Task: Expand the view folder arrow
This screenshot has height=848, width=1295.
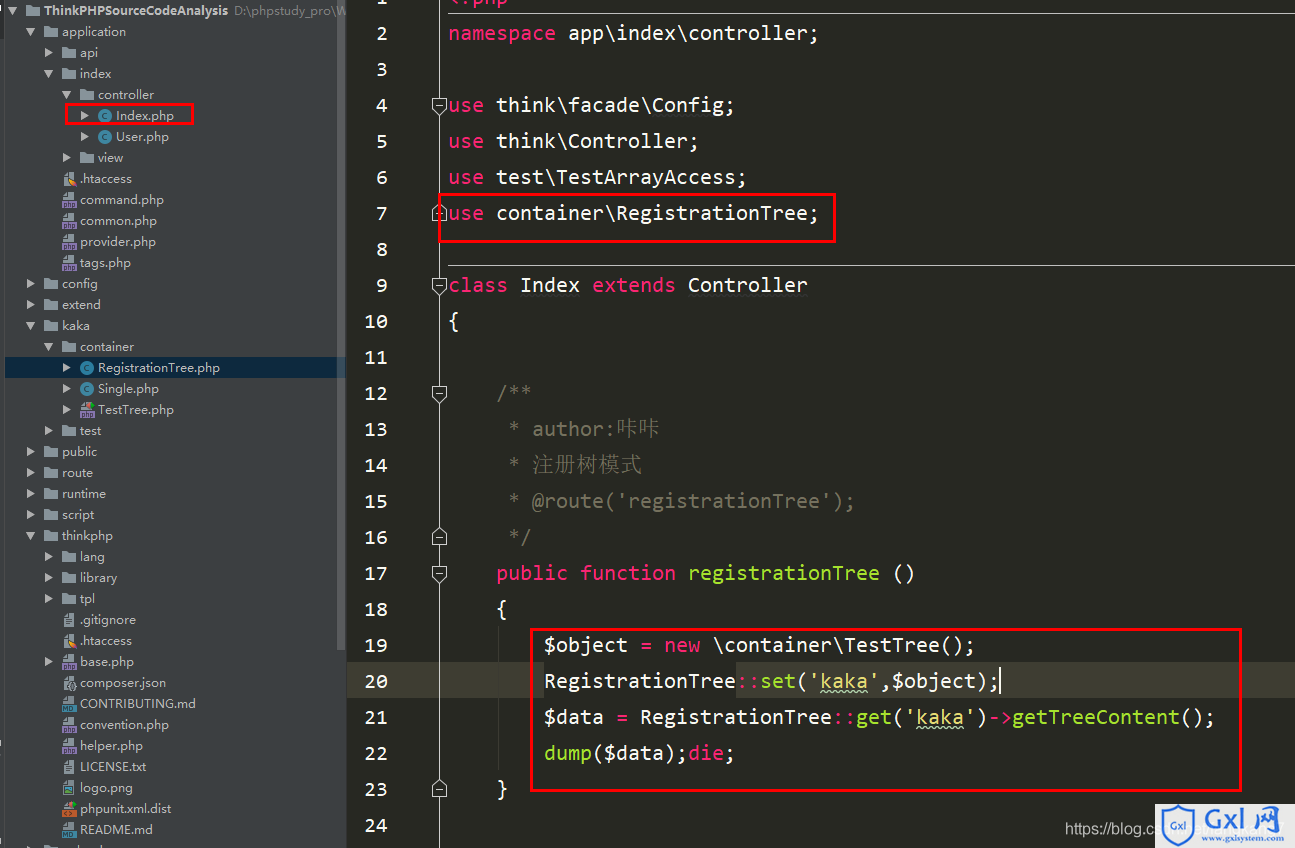Action: 66,158
